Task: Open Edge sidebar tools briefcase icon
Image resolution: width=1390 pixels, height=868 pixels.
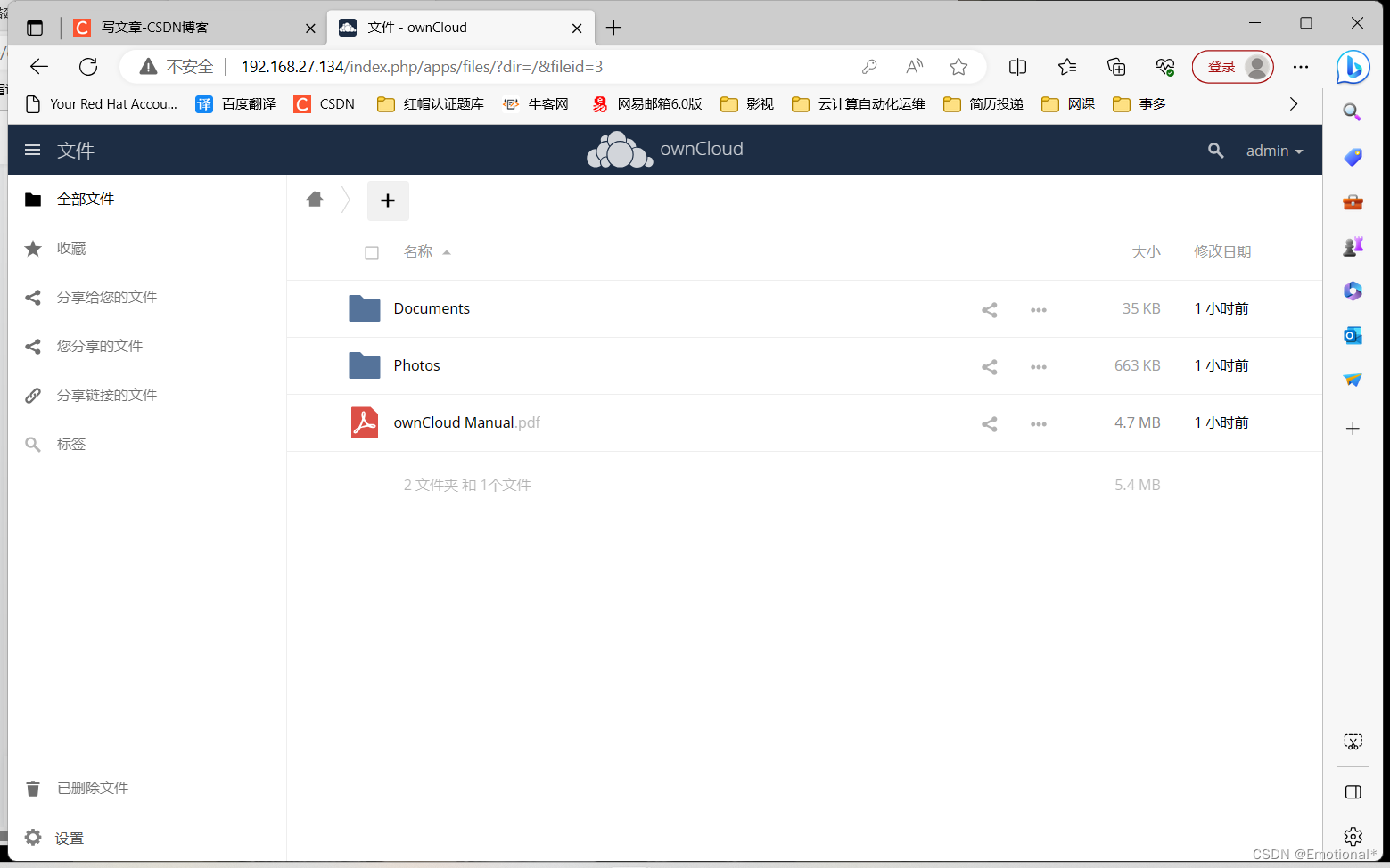Action: pyautogui.click(x=1353, y=201)
